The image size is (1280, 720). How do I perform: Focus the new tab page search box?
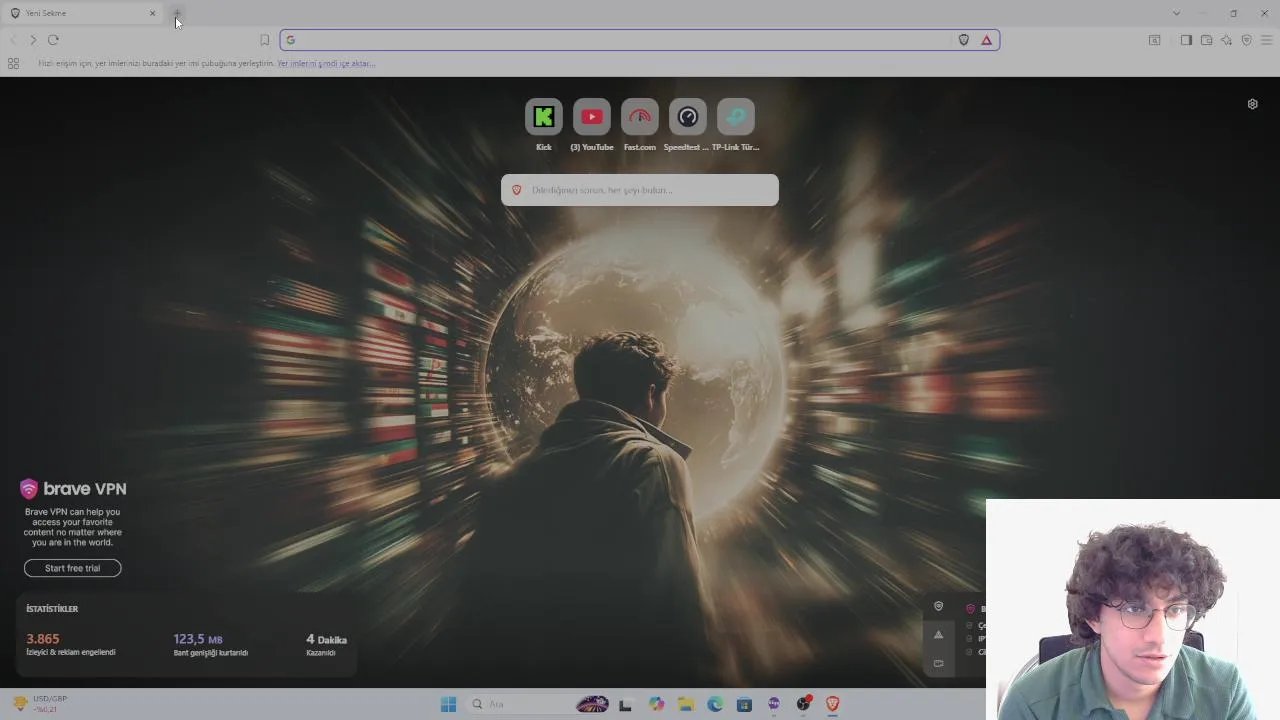[640, 190]
